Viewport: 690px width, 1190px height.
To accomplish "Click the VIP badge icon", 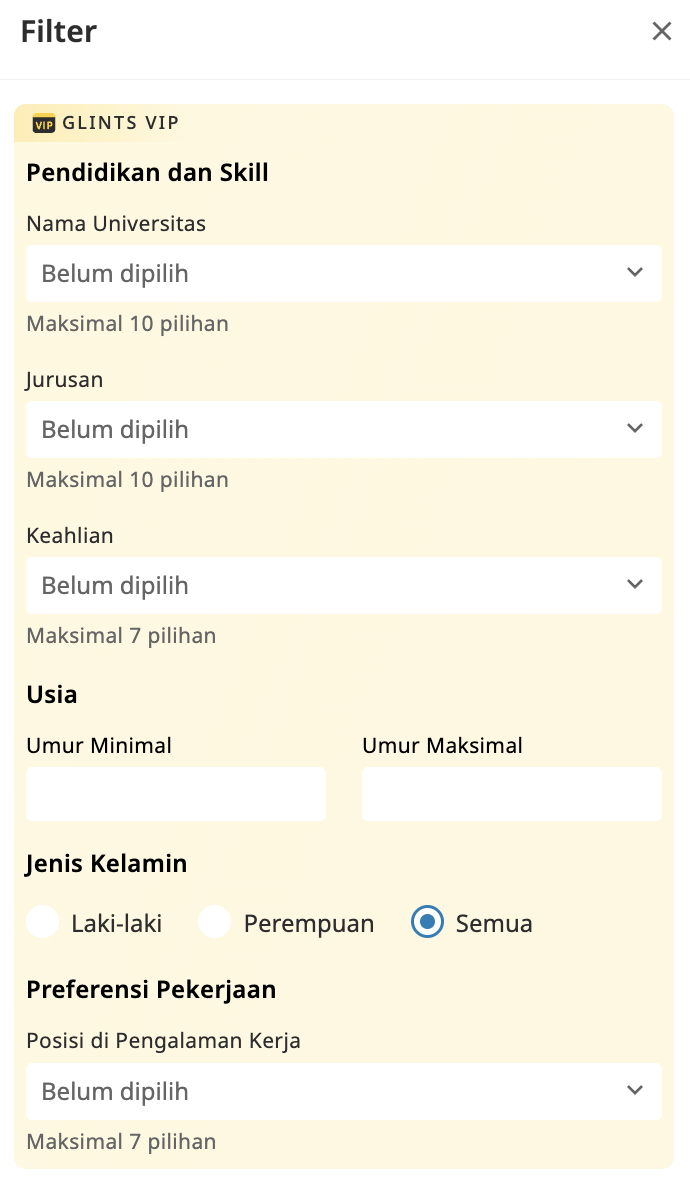I will [44, 123].
